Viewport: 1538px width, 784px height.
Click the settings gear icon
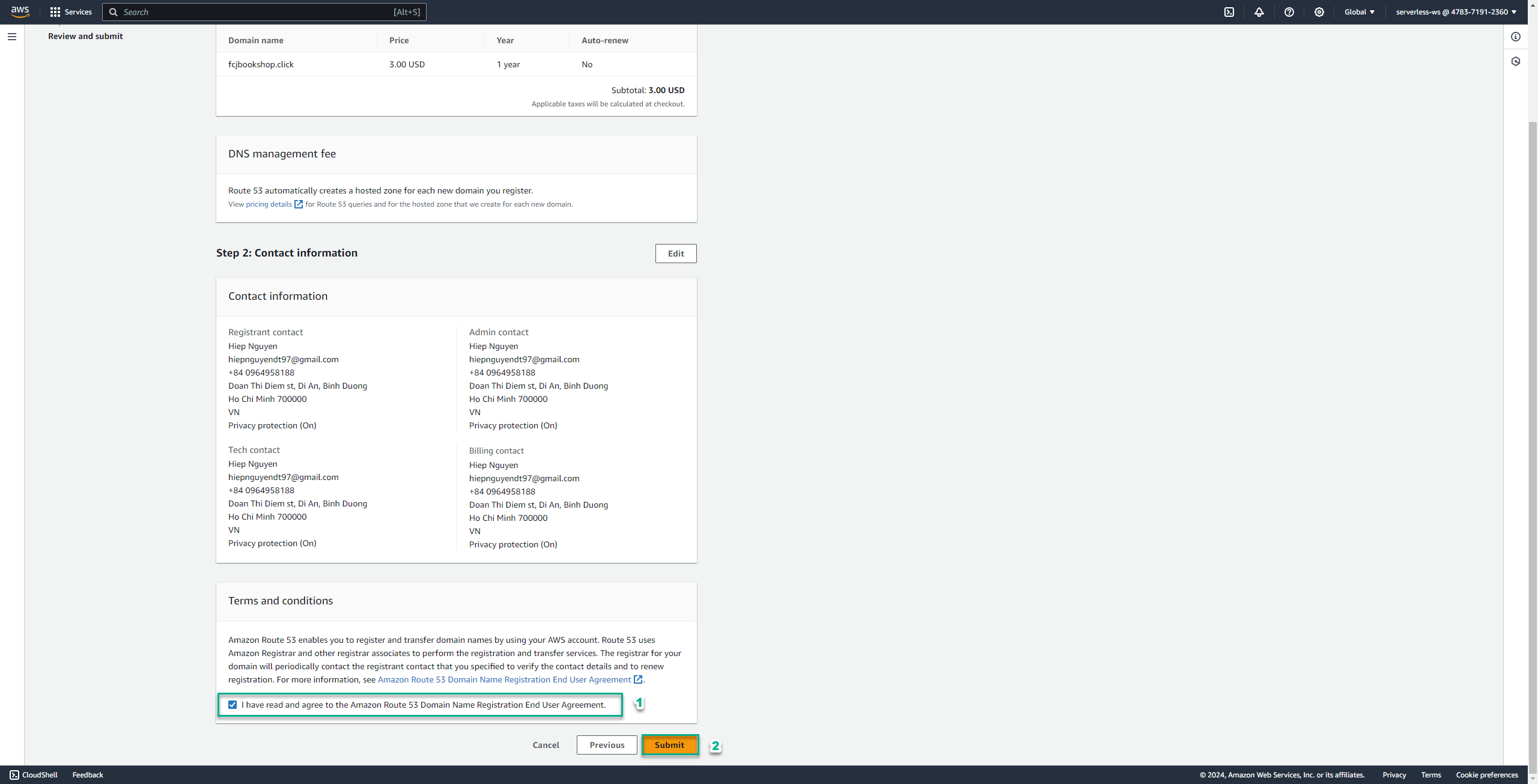1319,11
